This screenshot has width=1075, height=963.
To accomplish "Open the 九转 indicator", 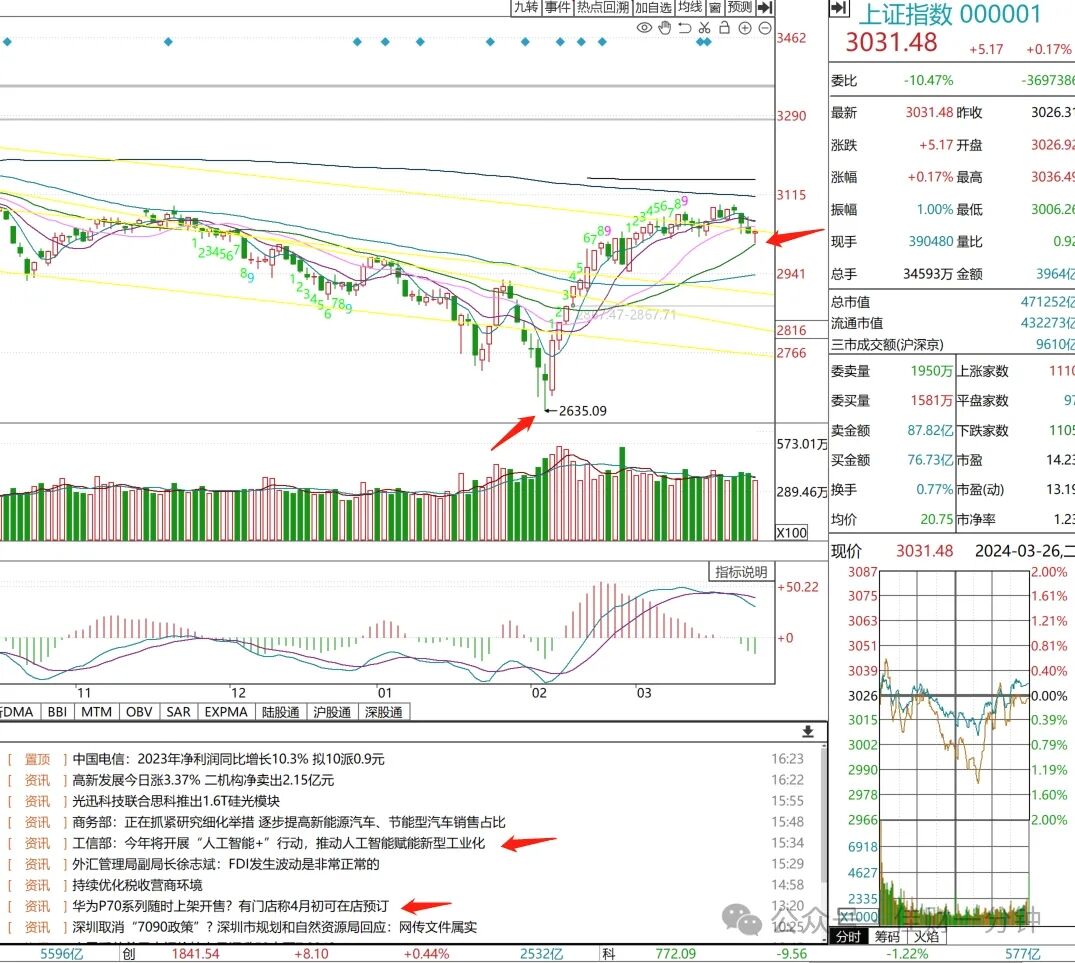I will [527, 8].
